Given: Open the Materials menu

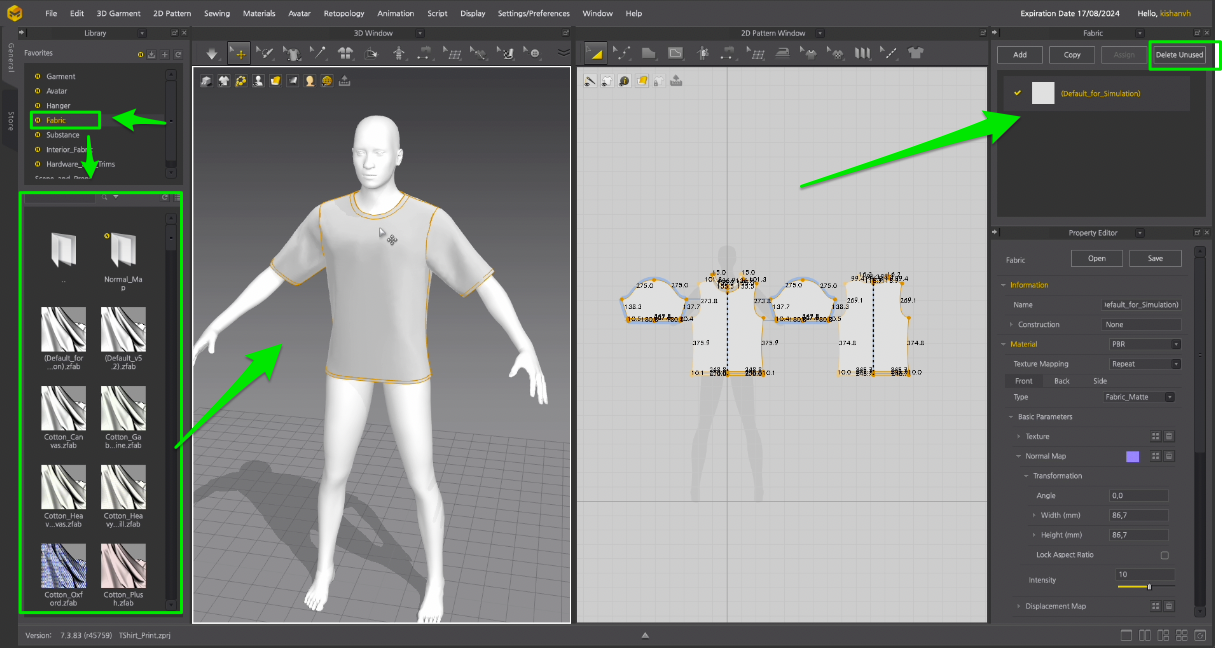Looking at the screenshot, I should 259,14.
